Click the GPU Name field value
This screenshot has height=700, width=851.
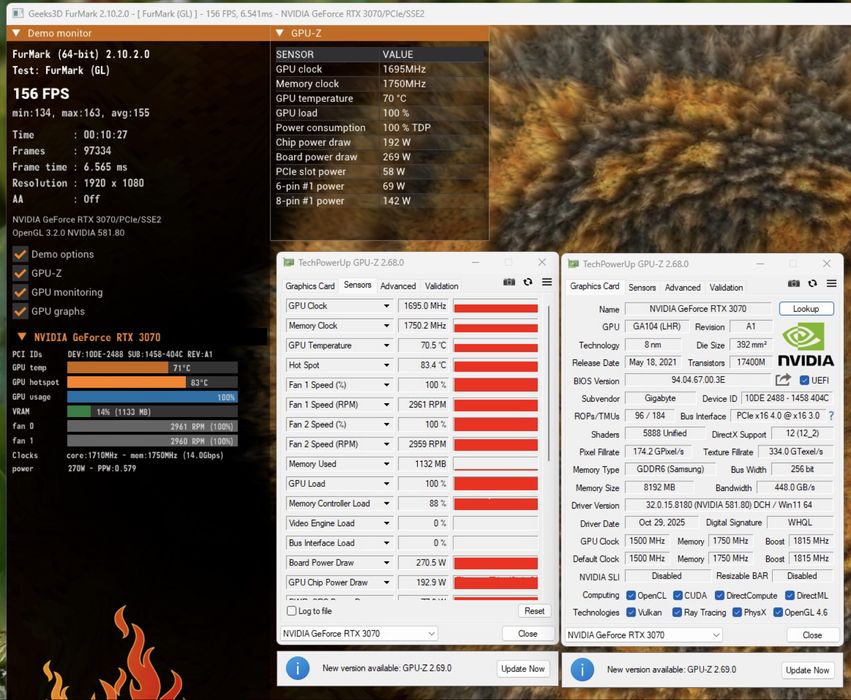[x=698, y=309]
